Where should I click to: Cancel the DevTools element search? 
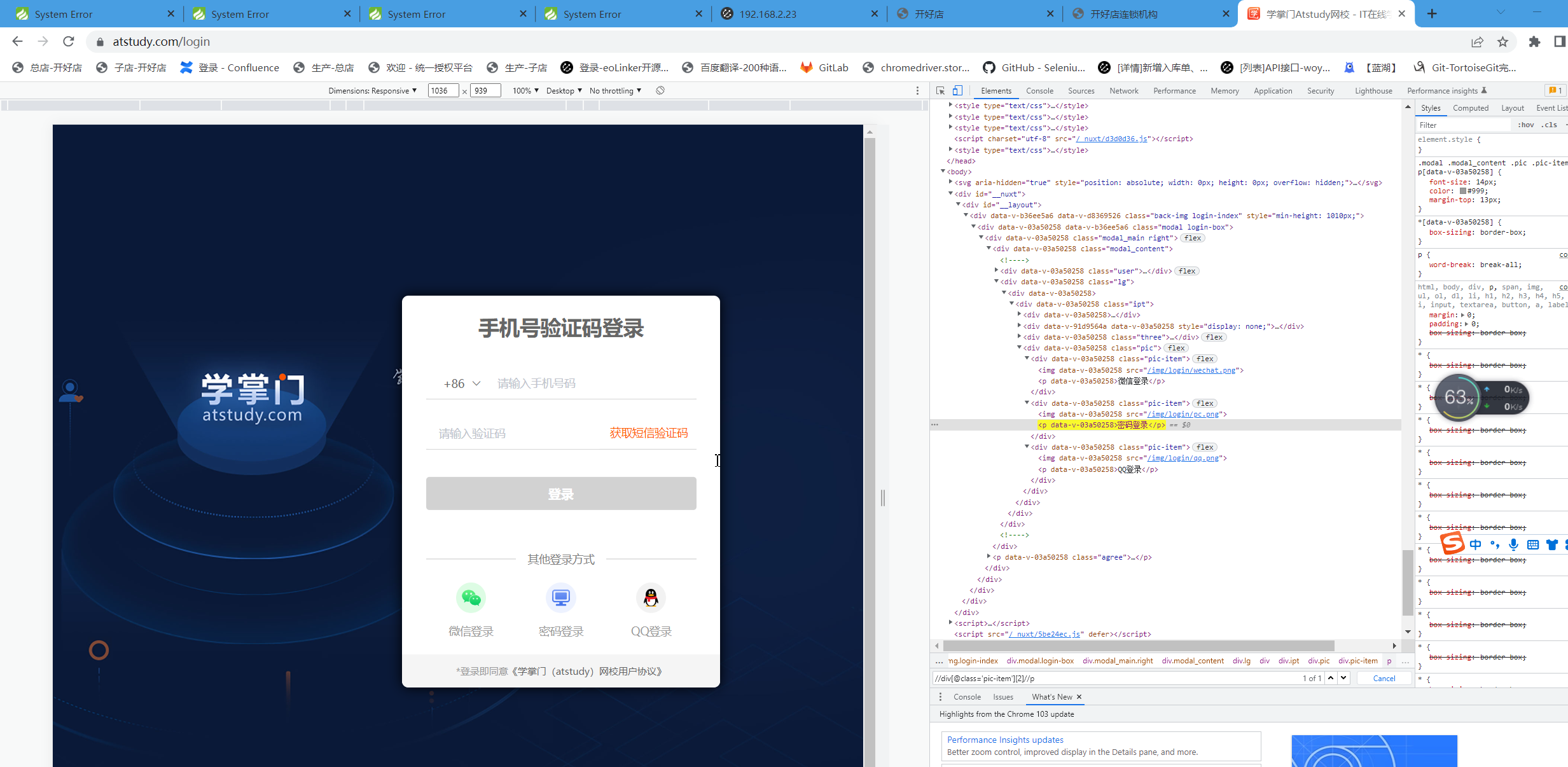click(x=1384, y=679)
